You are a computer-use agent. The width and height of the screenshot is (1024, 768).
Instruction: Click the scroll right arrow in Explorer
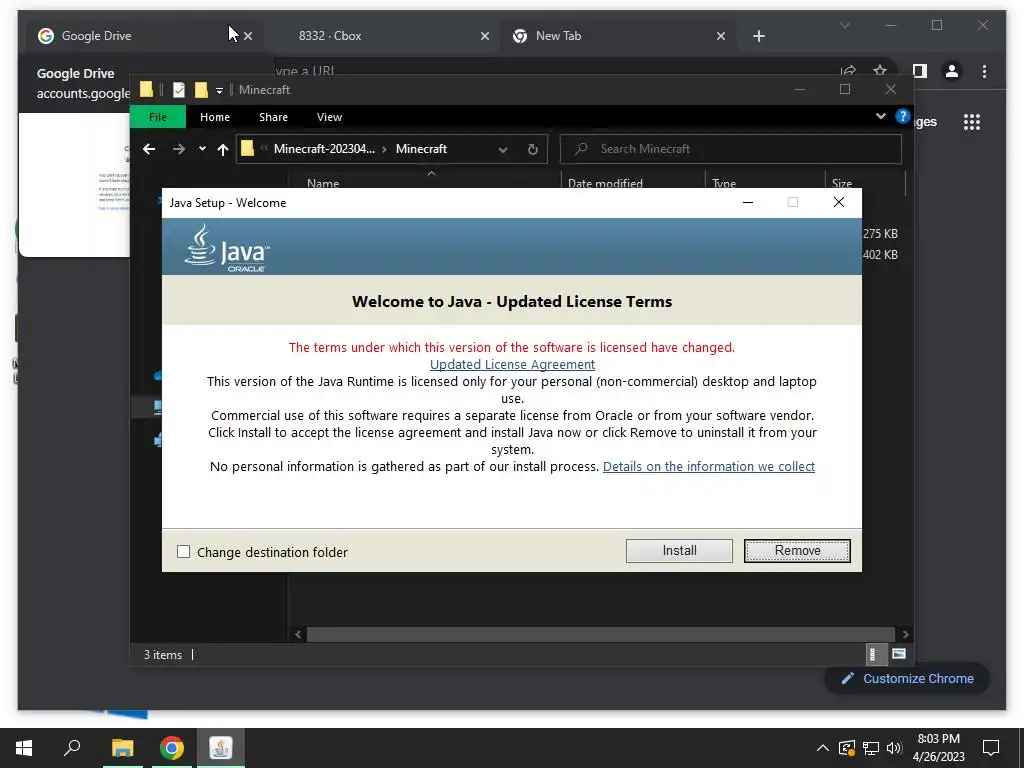(905, 634)
